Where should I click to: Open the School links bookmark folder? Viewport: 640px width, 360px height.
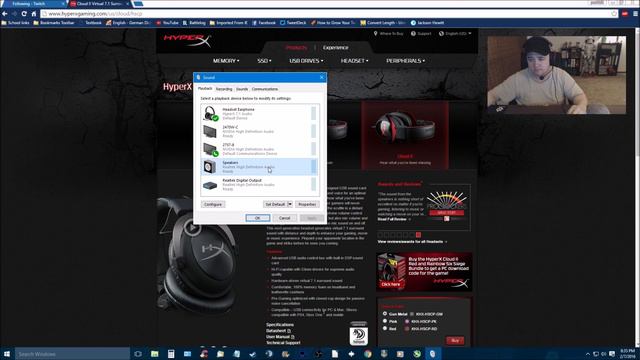(x=16, y=23)
